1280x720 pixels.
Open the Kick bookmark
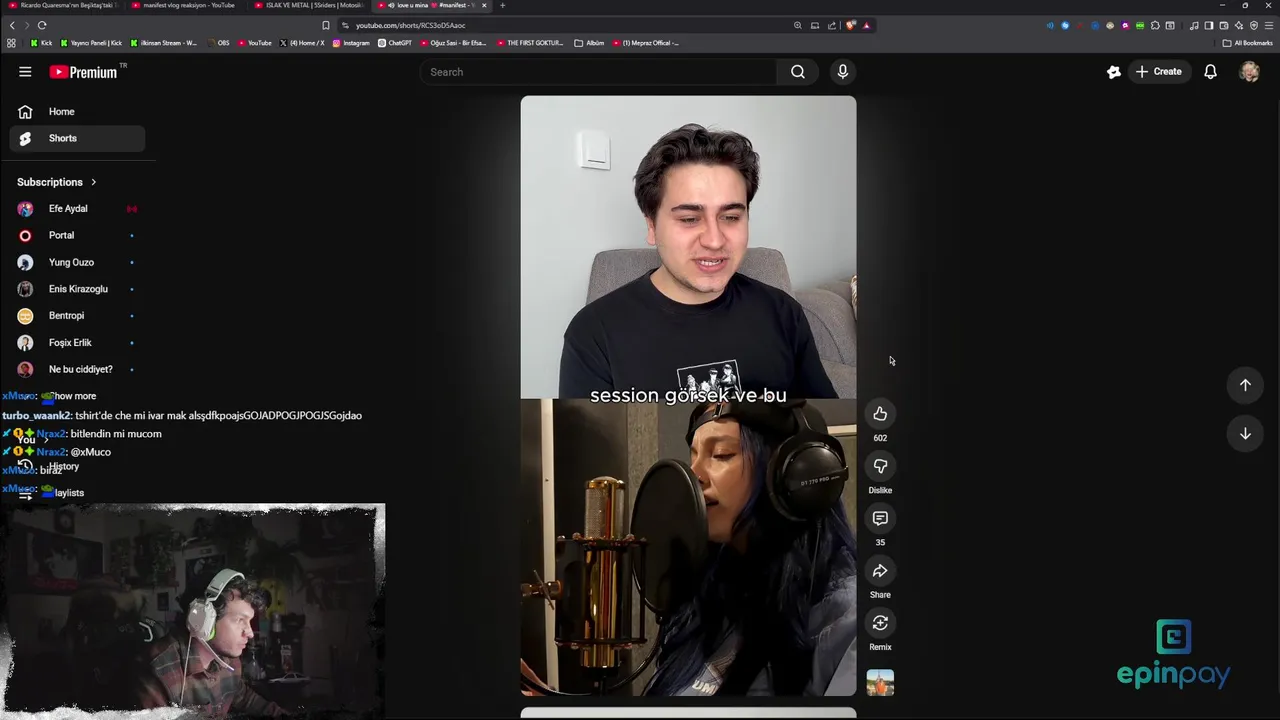coord(41,43)
